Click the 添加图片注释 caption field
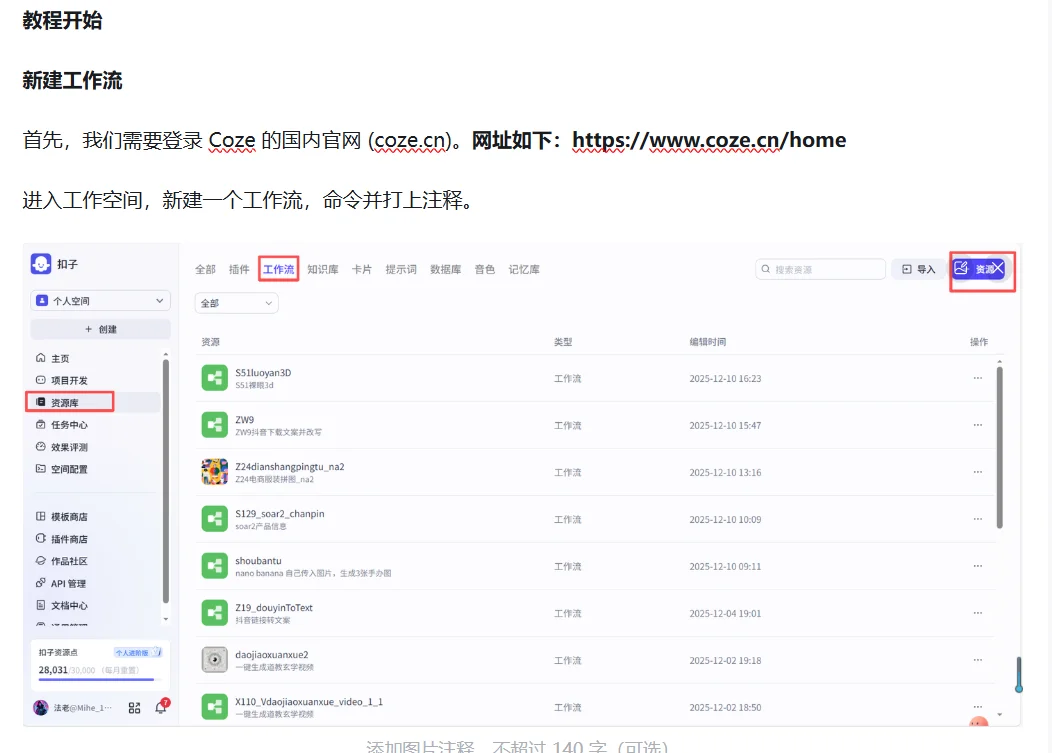 [517, 746]
